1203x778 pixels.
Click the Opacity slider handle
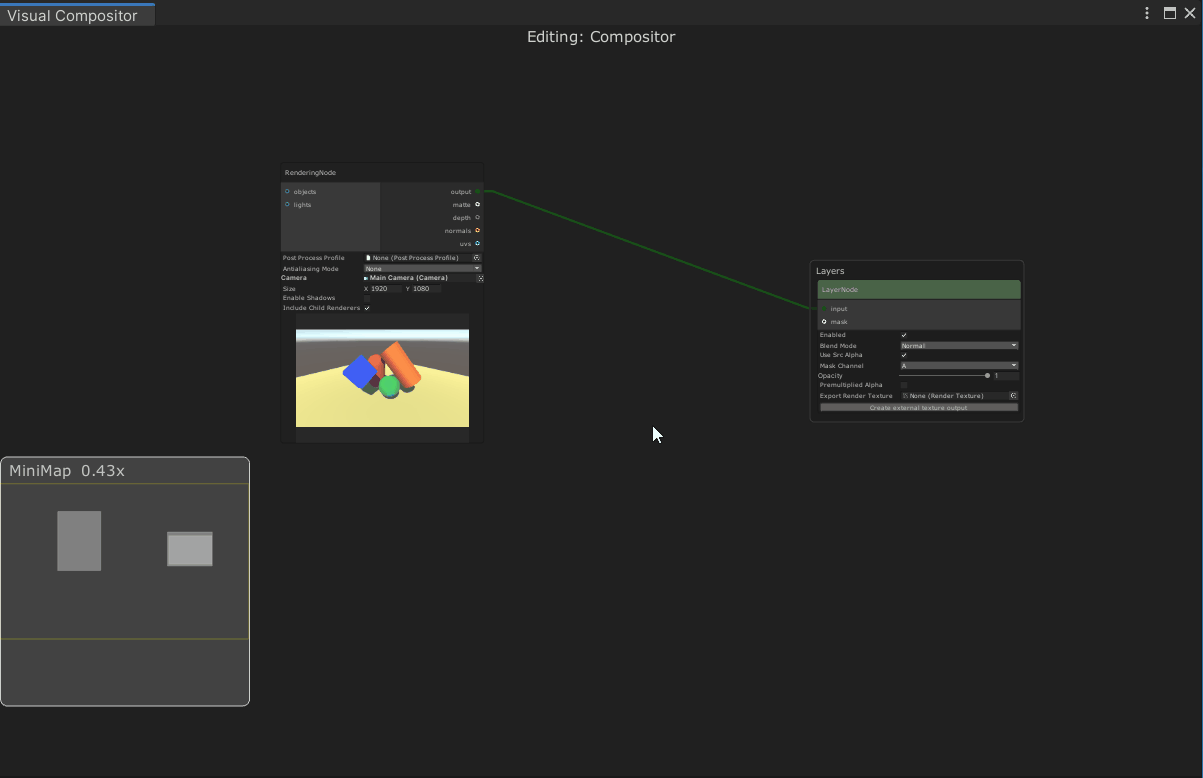987,376
